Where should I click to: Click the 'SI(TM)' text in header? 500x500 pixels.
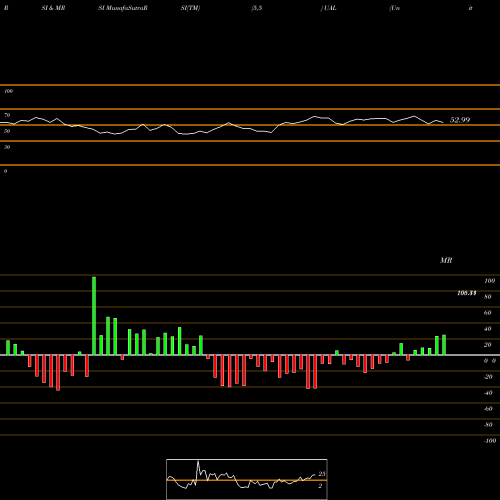tap(190, 8)
